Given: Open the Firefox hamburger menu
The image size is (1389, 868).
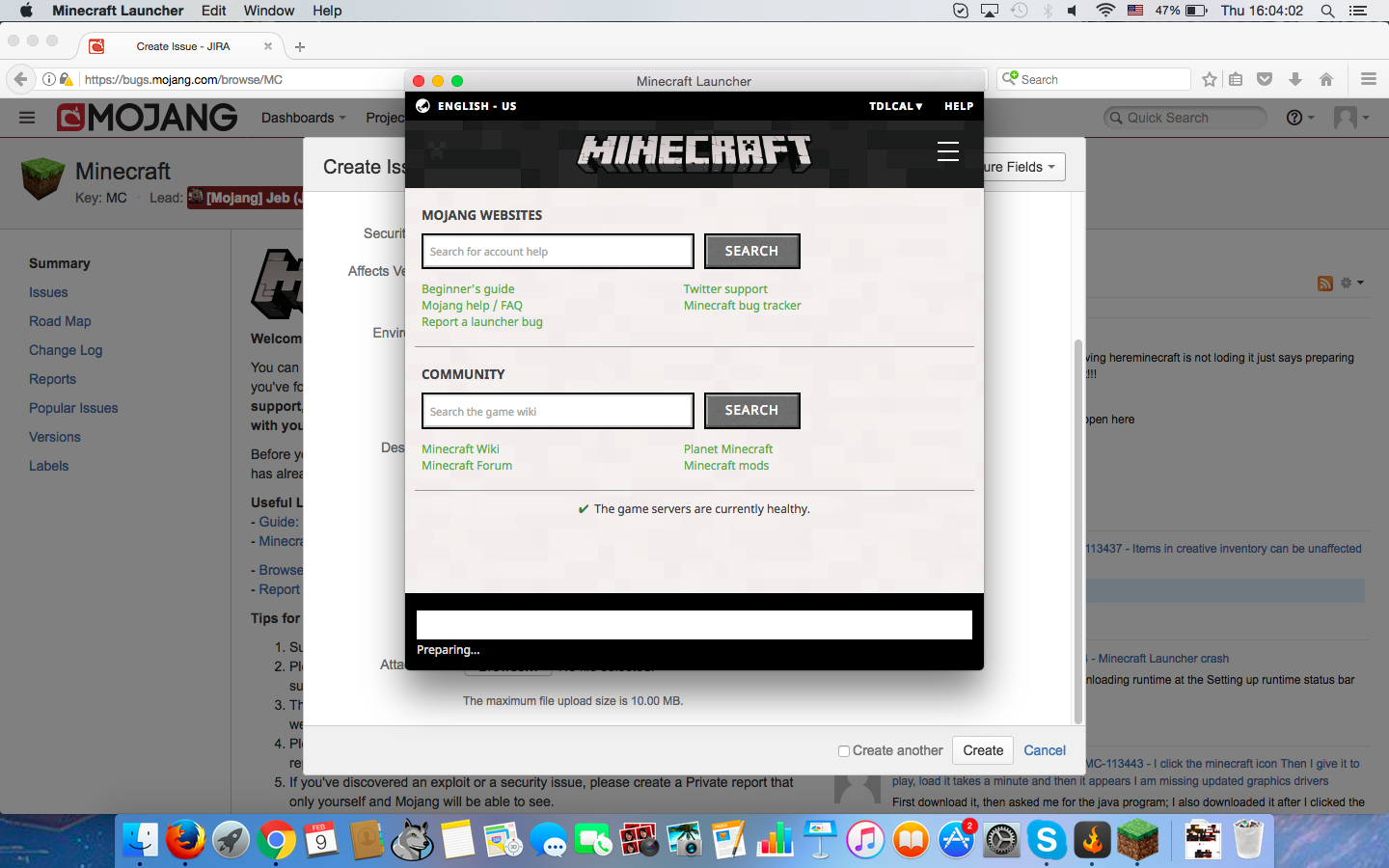Looking at the screenshot, I should [1368, 79].
